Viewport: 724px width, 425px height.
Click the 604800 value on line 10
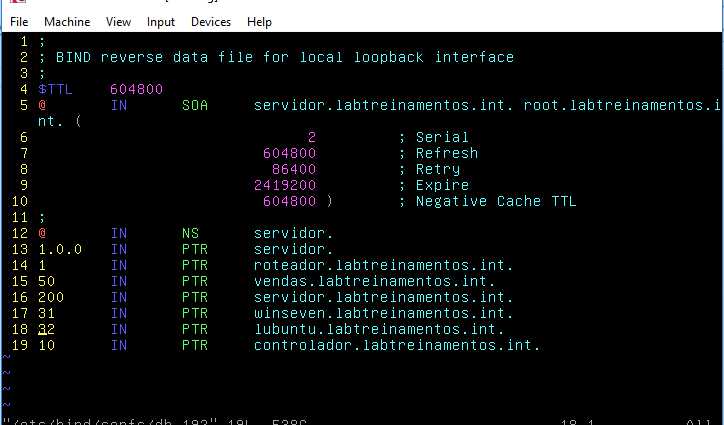click(290, 201)
